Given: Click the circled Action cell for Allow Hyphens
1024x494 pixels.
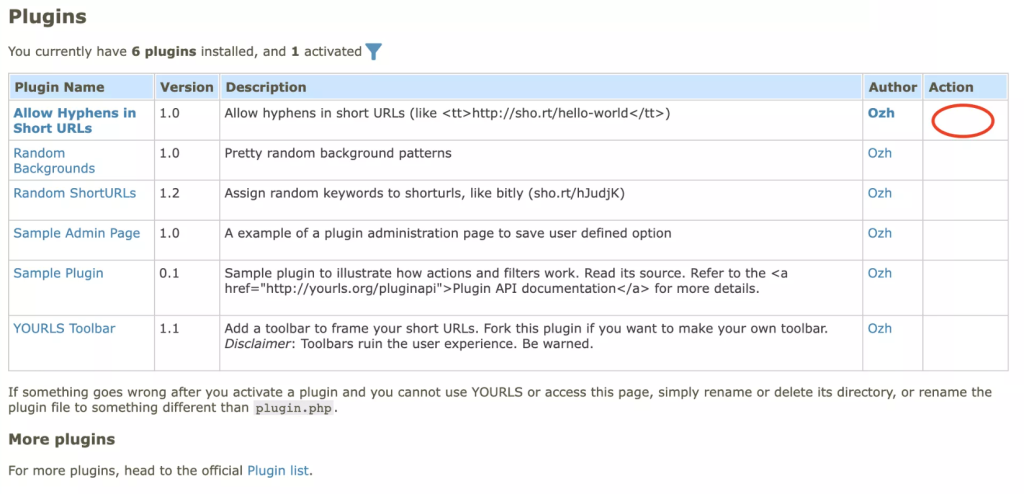Looking at the screenshot, I should (962, 121).
